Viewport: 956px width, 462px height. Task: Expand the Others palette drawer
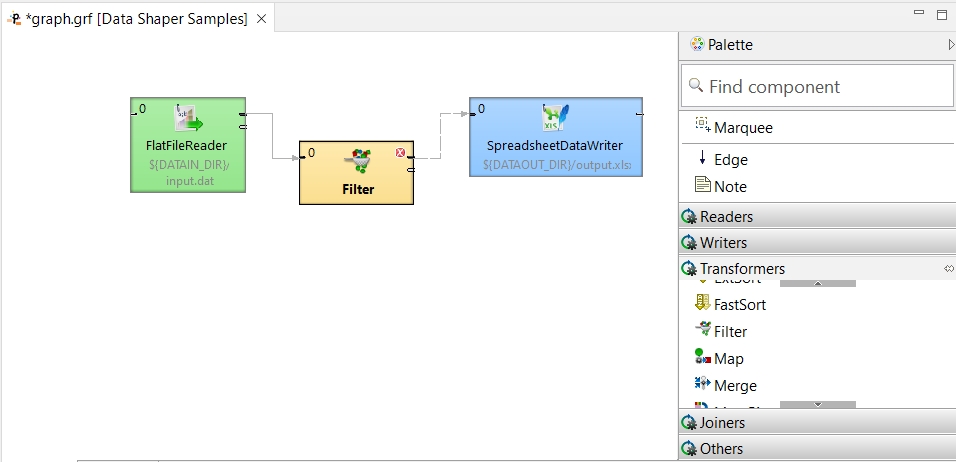[x=817, y=448]
